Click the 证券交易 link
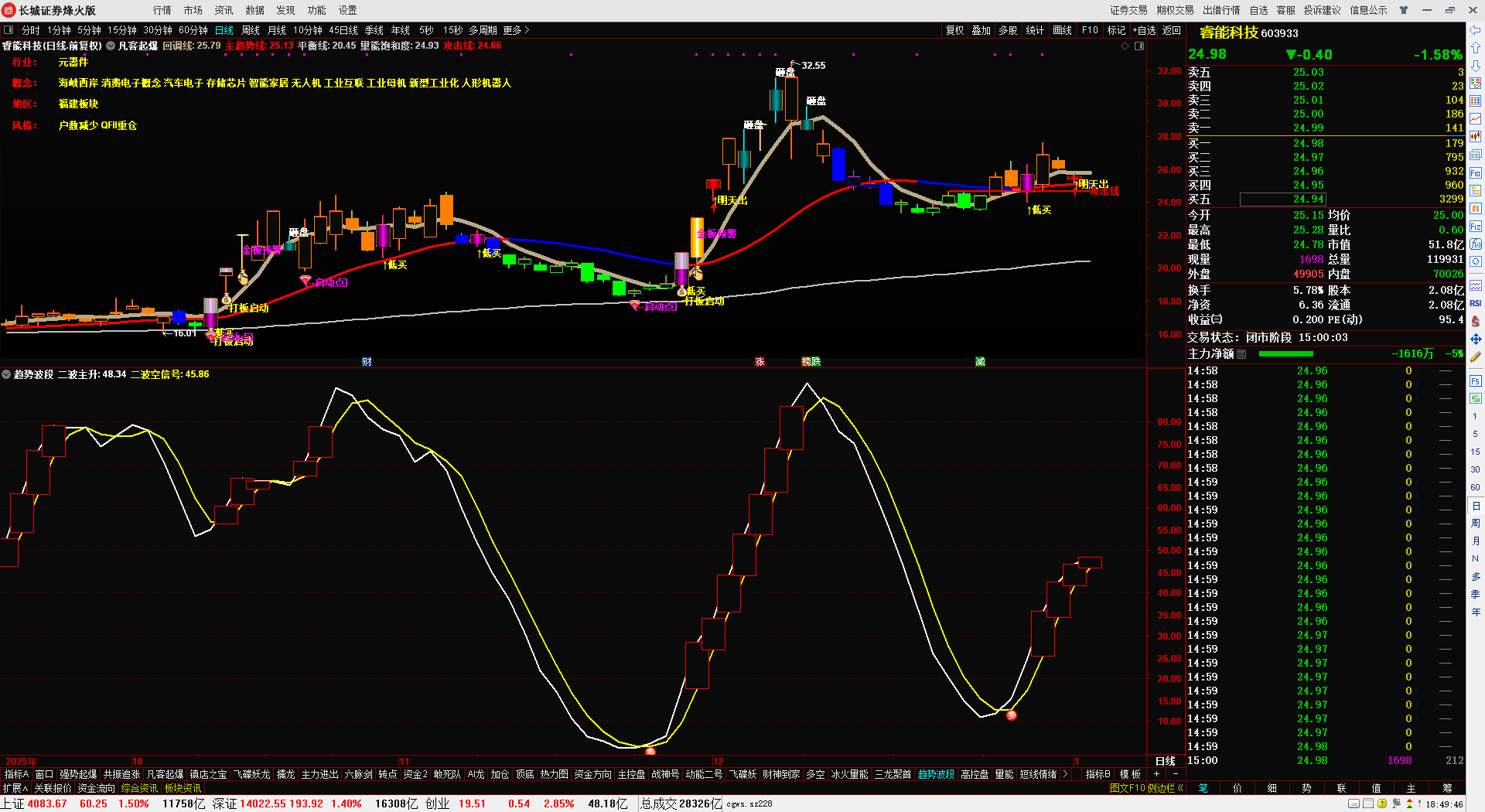 coord(1128,10)
